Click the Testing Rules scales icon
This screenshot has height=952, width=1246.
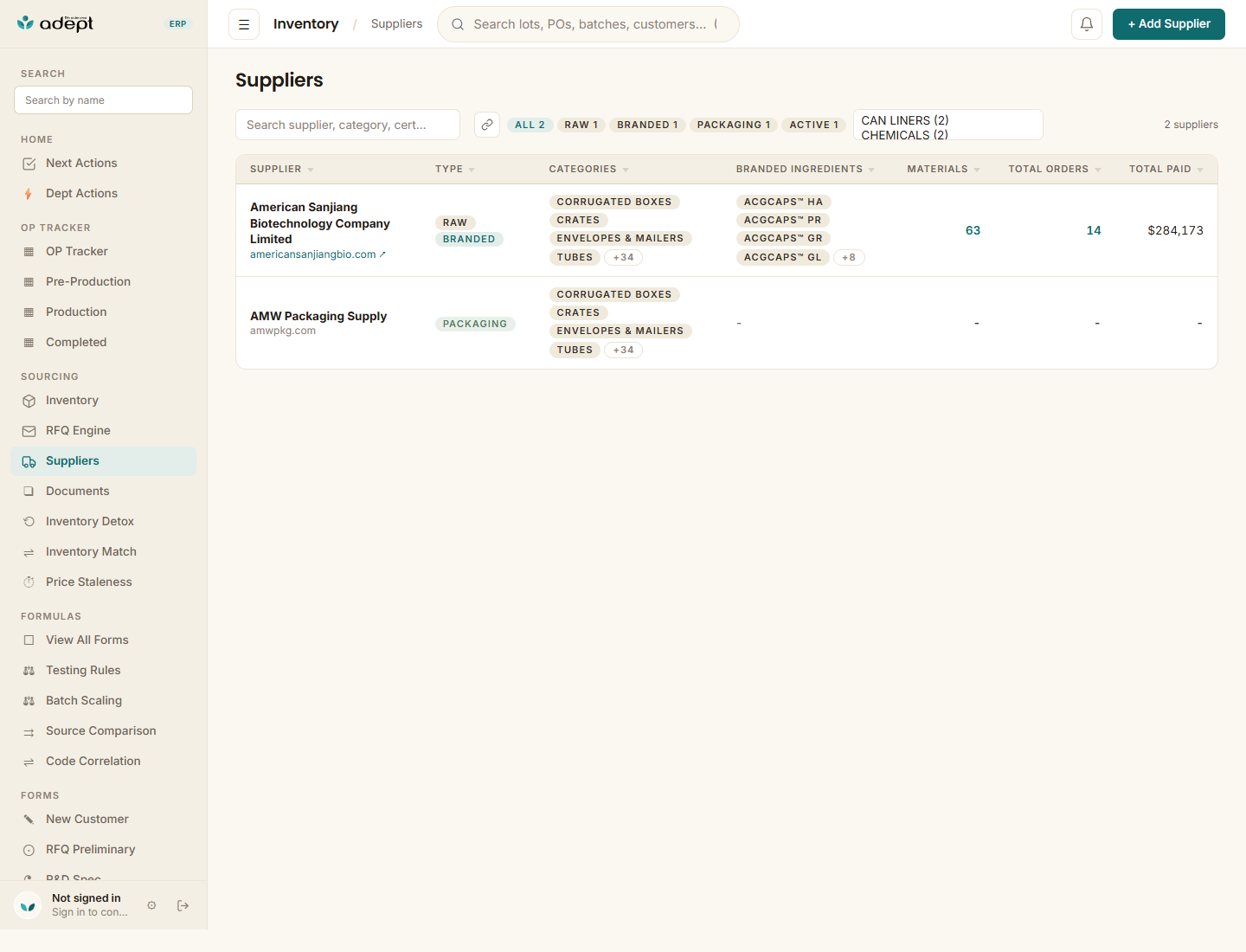29,671
